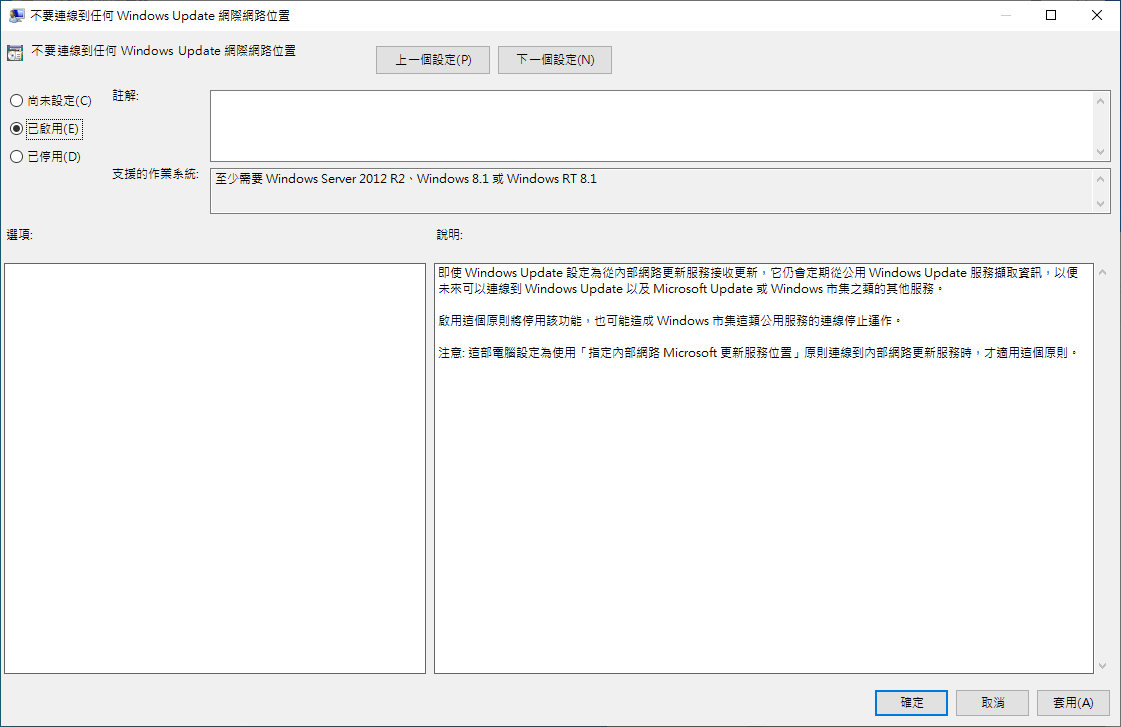Click 說明 description pane scroll down arrow
Screen dimensions: 1121x727
point(1102,666)
